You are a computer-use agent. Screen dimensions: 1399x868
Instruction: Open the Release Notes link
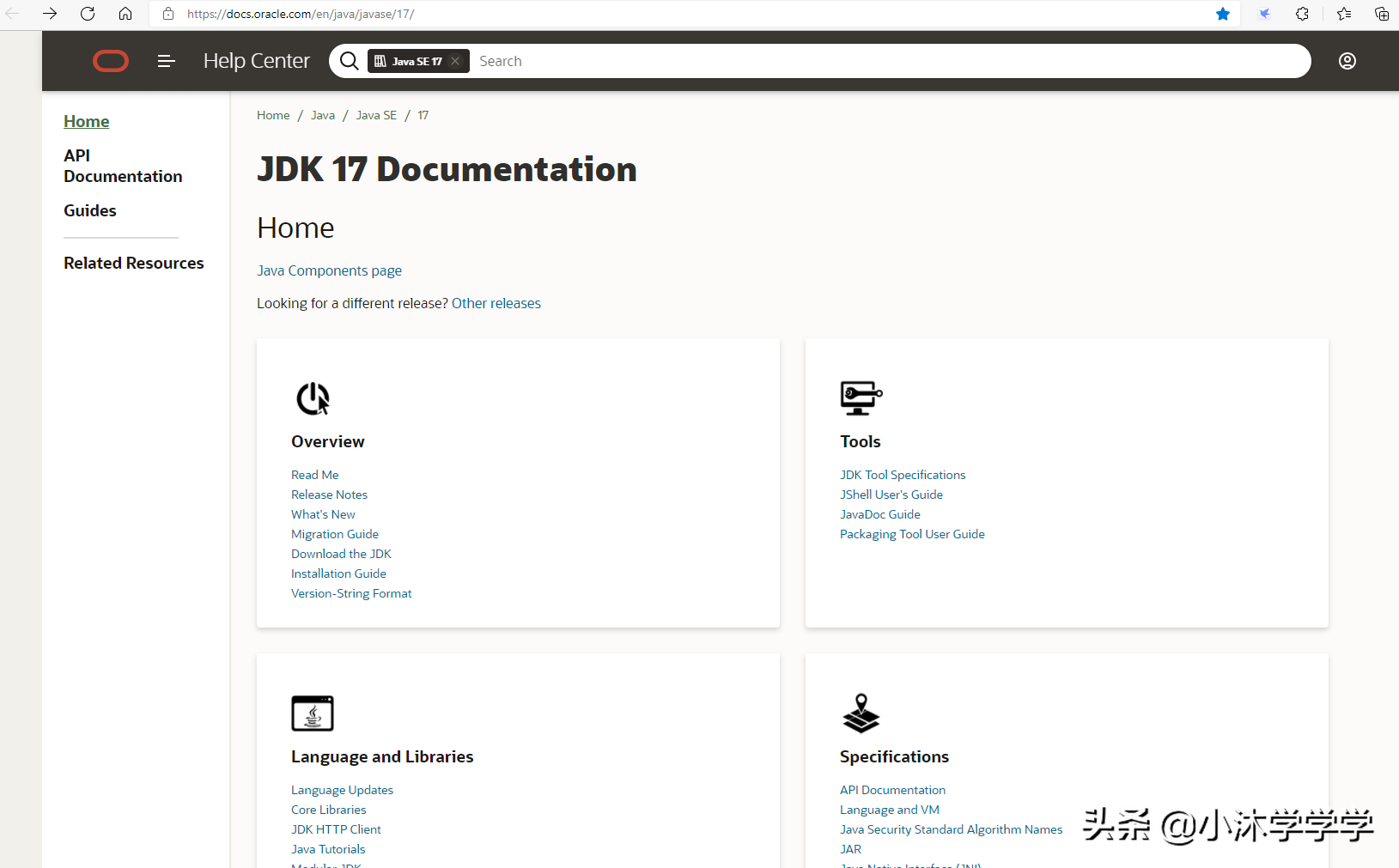point(330,495)
